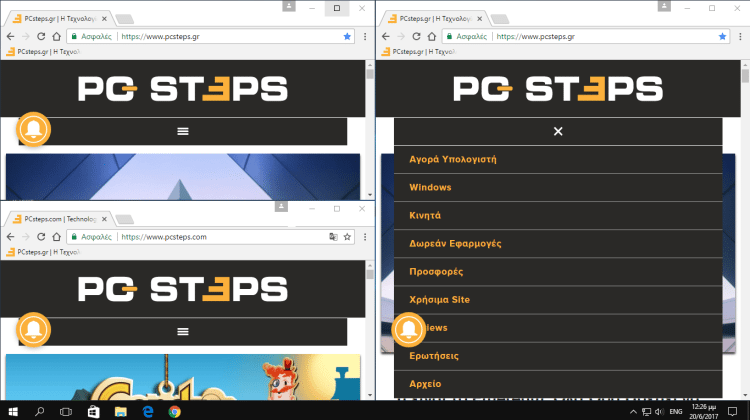Toggle the volume icon in system tray

659,411
